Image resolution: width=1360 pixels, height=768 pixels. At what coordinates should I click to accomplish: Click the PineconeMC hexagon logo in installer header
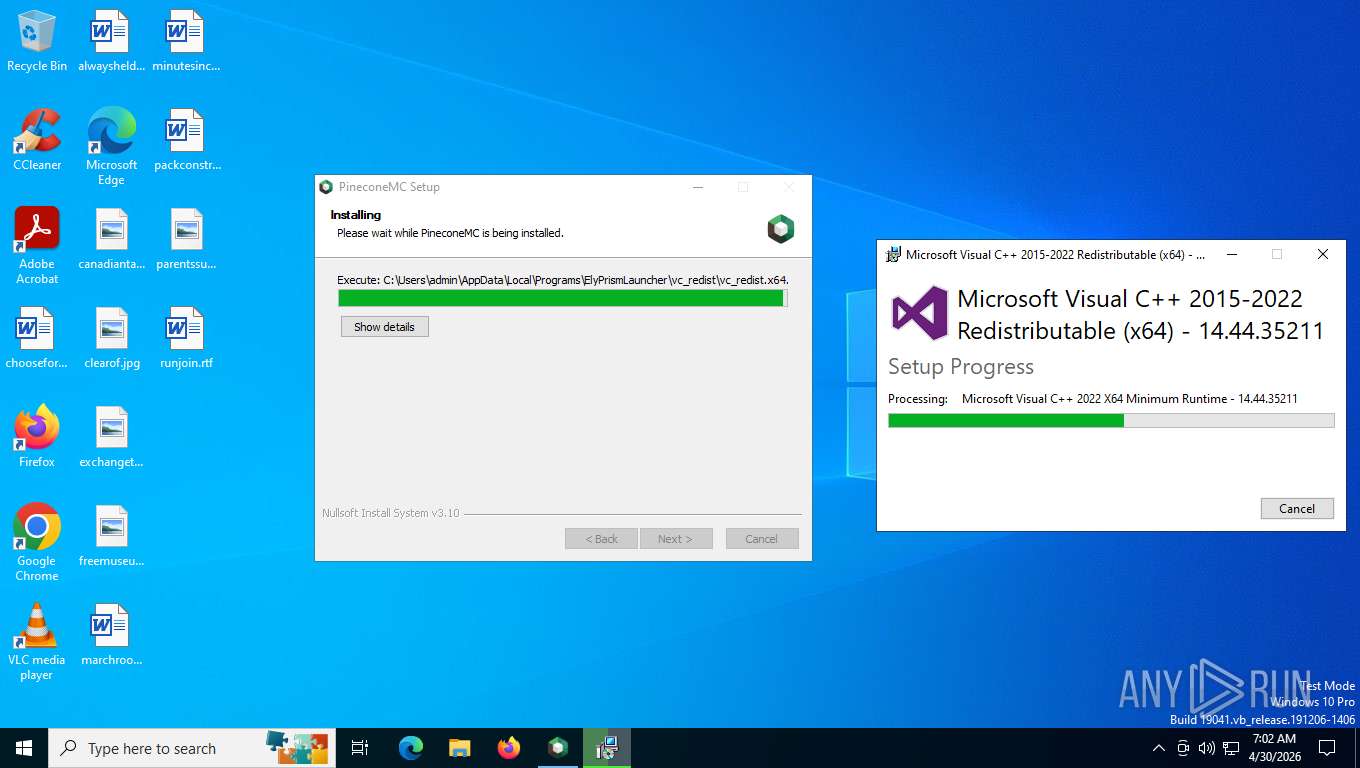tap(781, 229)
